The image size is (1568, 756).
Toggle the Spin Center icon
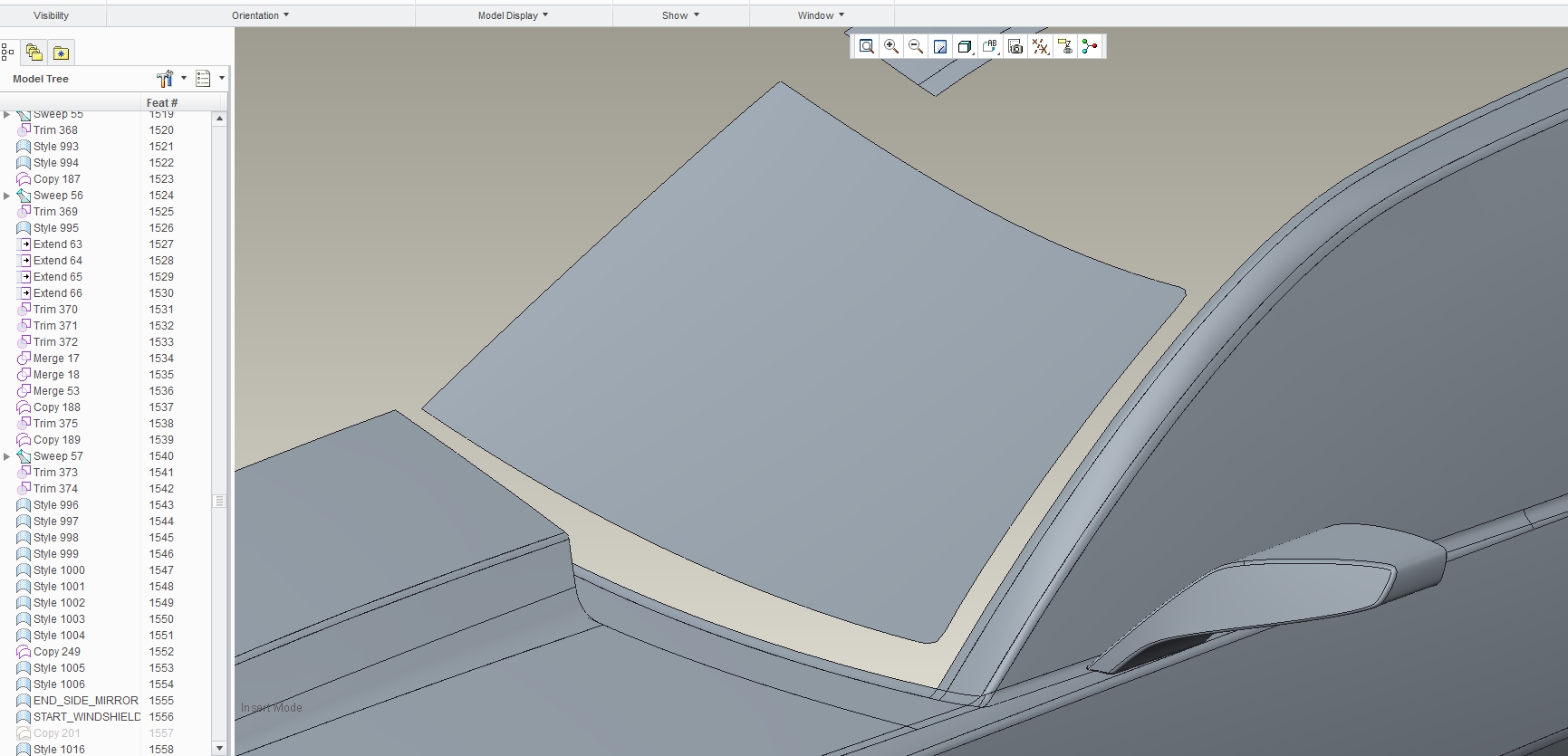point(1090,46)
